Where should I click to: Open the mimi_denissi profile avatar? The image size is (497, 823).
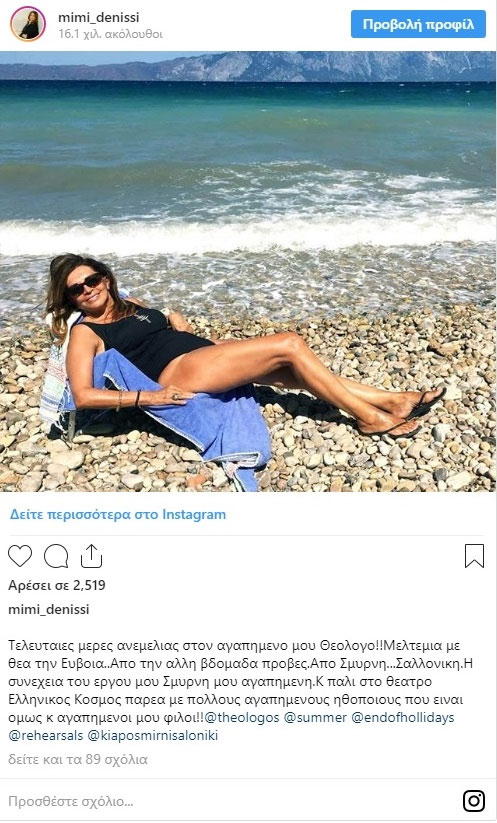28,24
